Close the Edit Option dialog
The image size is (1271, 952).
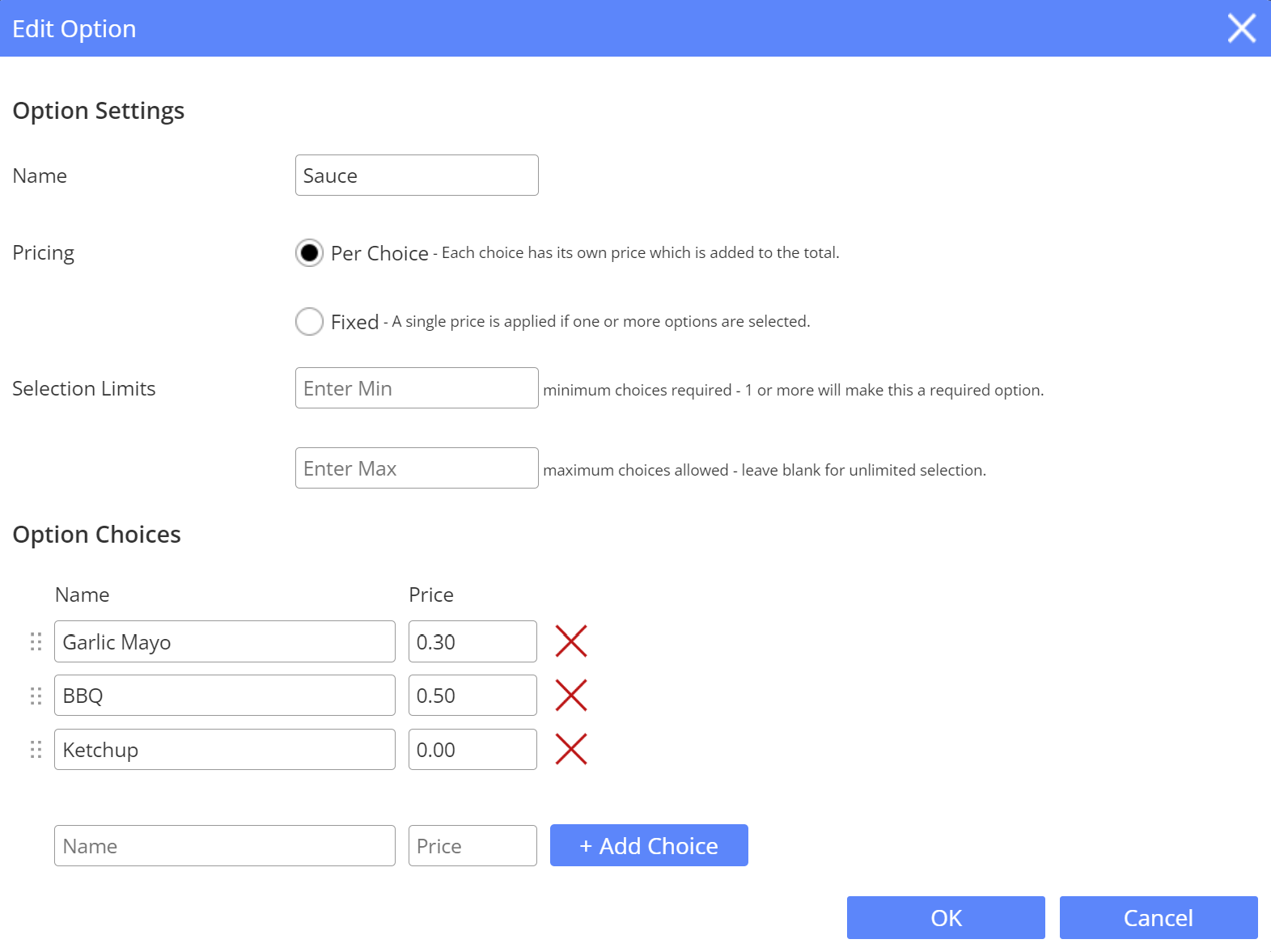[x=1241, y=28]
